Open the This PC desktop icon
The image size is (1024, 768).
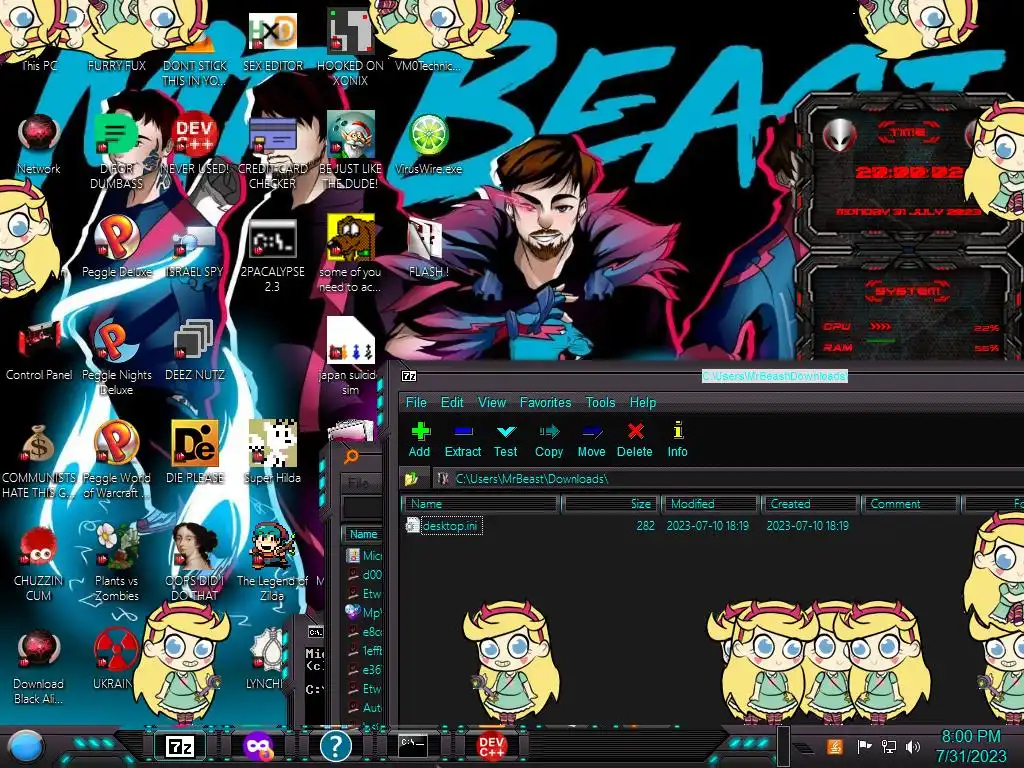39,39
